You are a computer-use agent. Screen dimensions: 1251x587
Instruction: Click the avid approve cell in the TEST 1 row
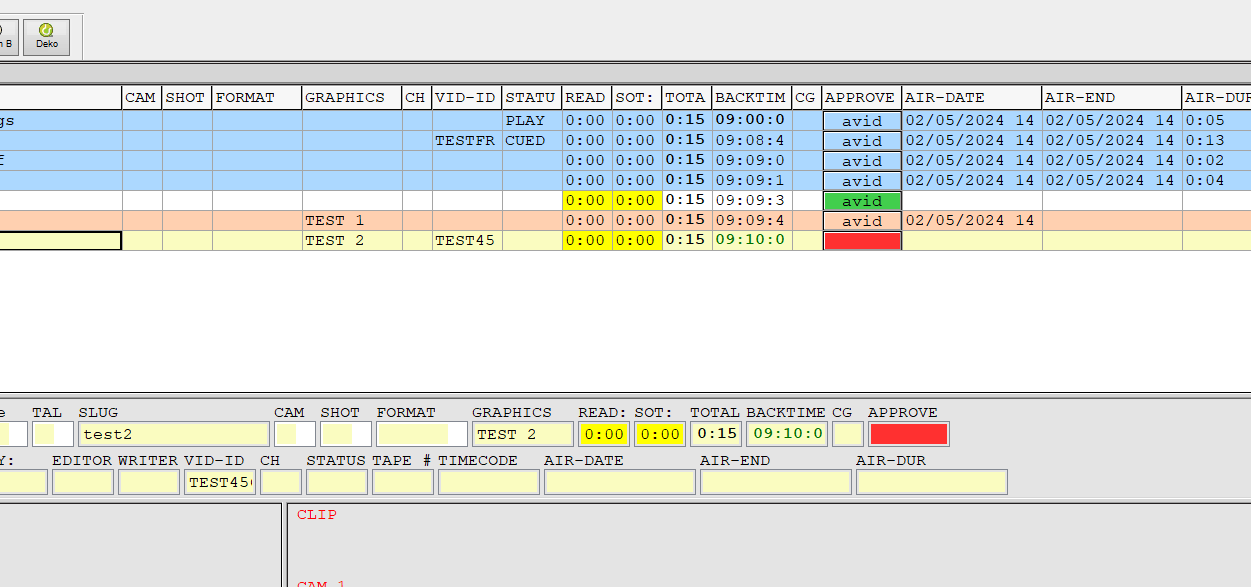click(862, 221)
